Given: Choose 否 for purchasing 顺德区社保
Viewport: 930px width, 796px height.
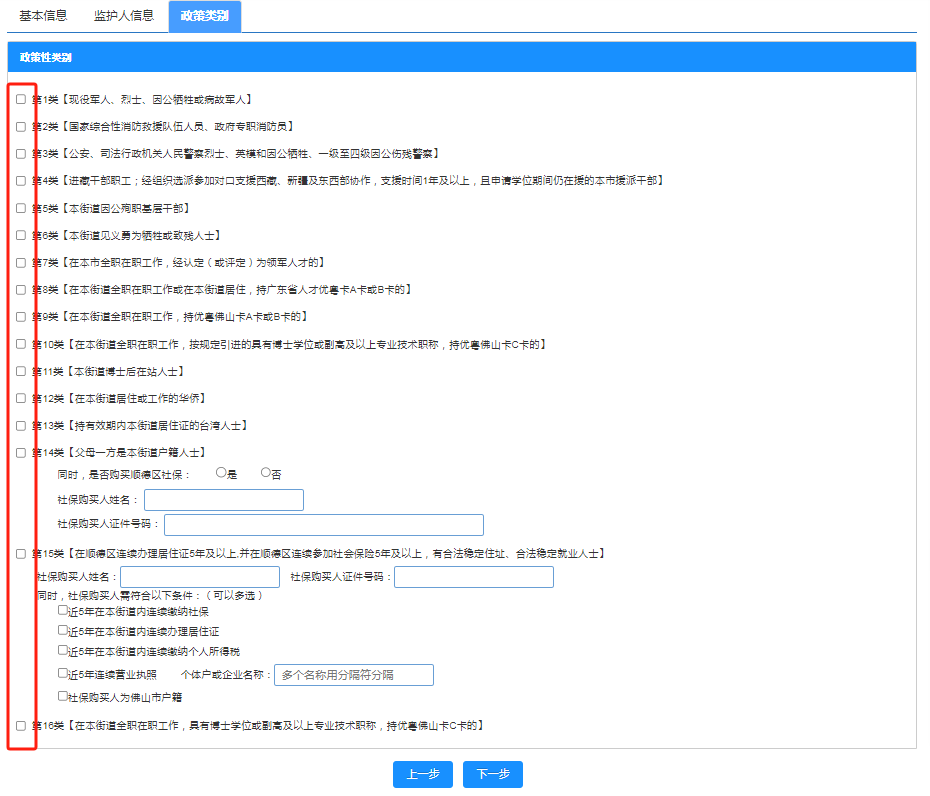Looking at the screenshot, I should pos(266,473).
